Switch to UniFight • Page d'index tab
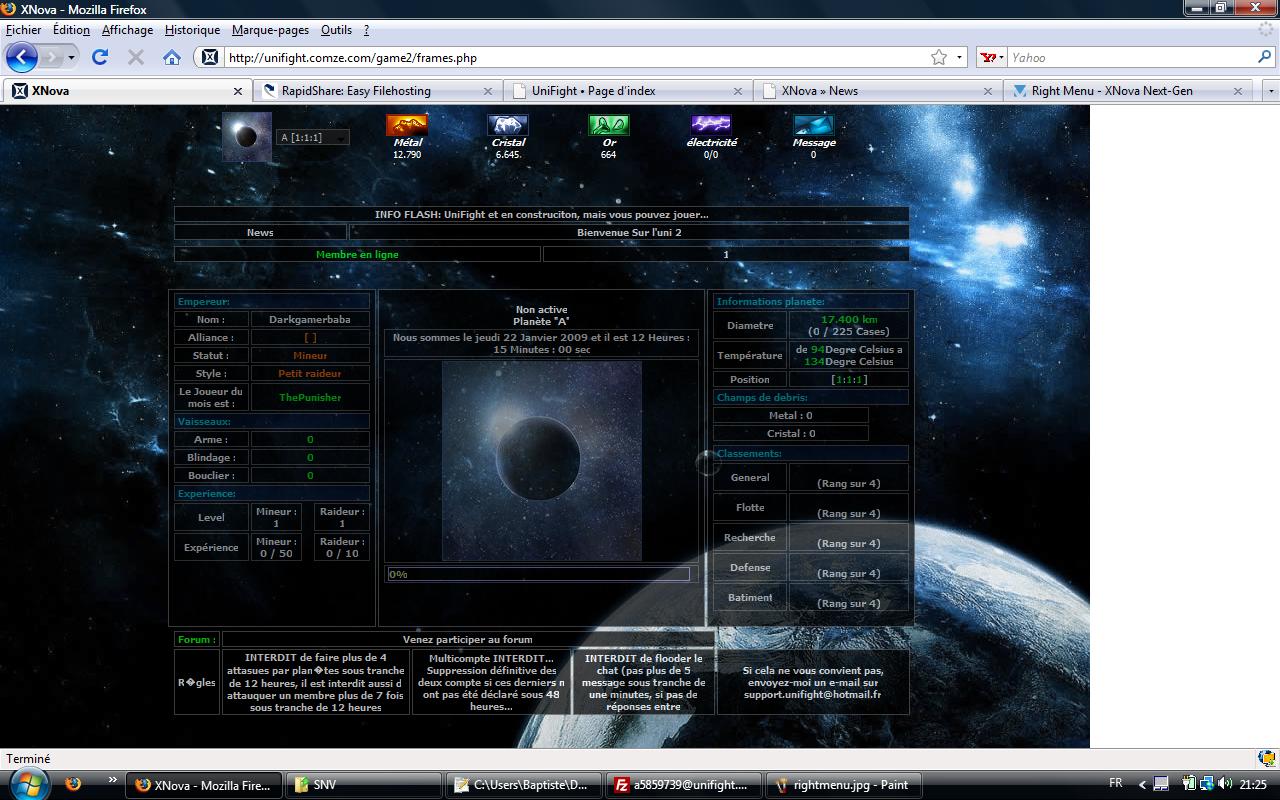Screen dimensions: 1280x800 (x=626, y=90)
